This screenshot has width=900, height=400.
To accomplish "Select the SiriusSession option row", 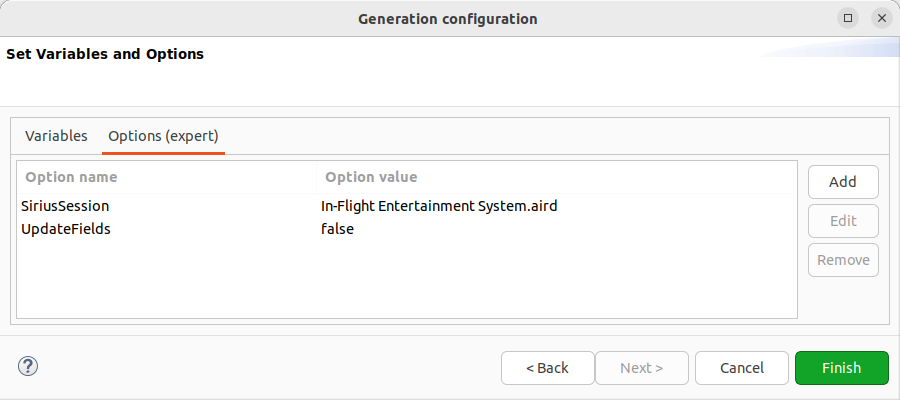I will pyautogui.click(x=65, y=206).
